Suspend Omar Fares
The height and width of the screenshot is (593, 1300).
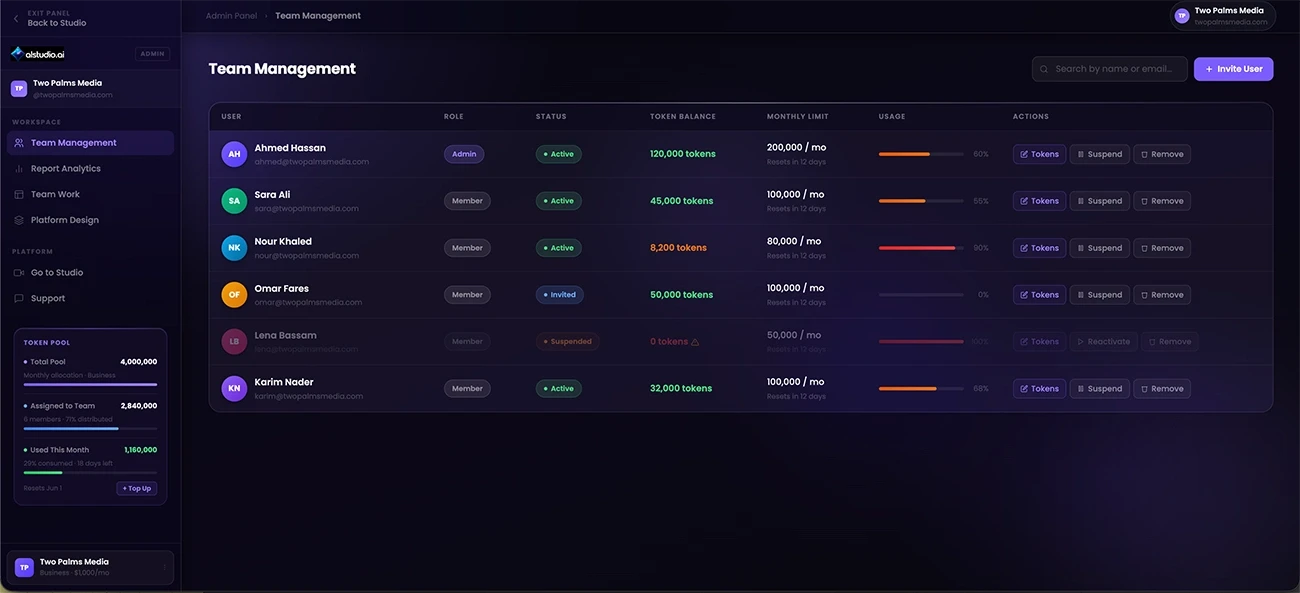pos(1100,295)
